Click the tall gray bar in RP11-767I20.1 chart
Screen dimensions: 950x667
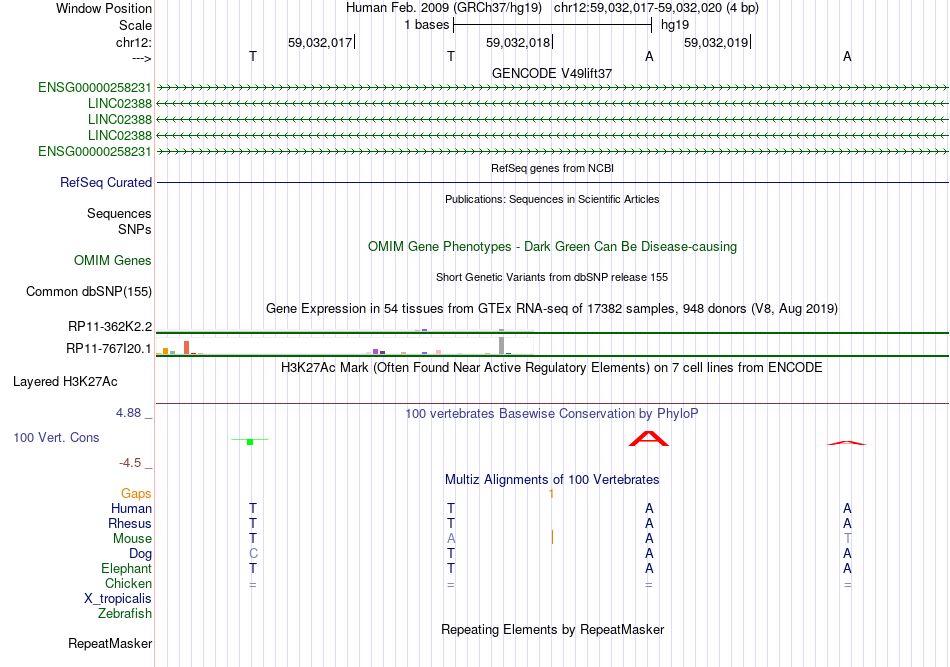pyautogui.click(x=501, y=345)
